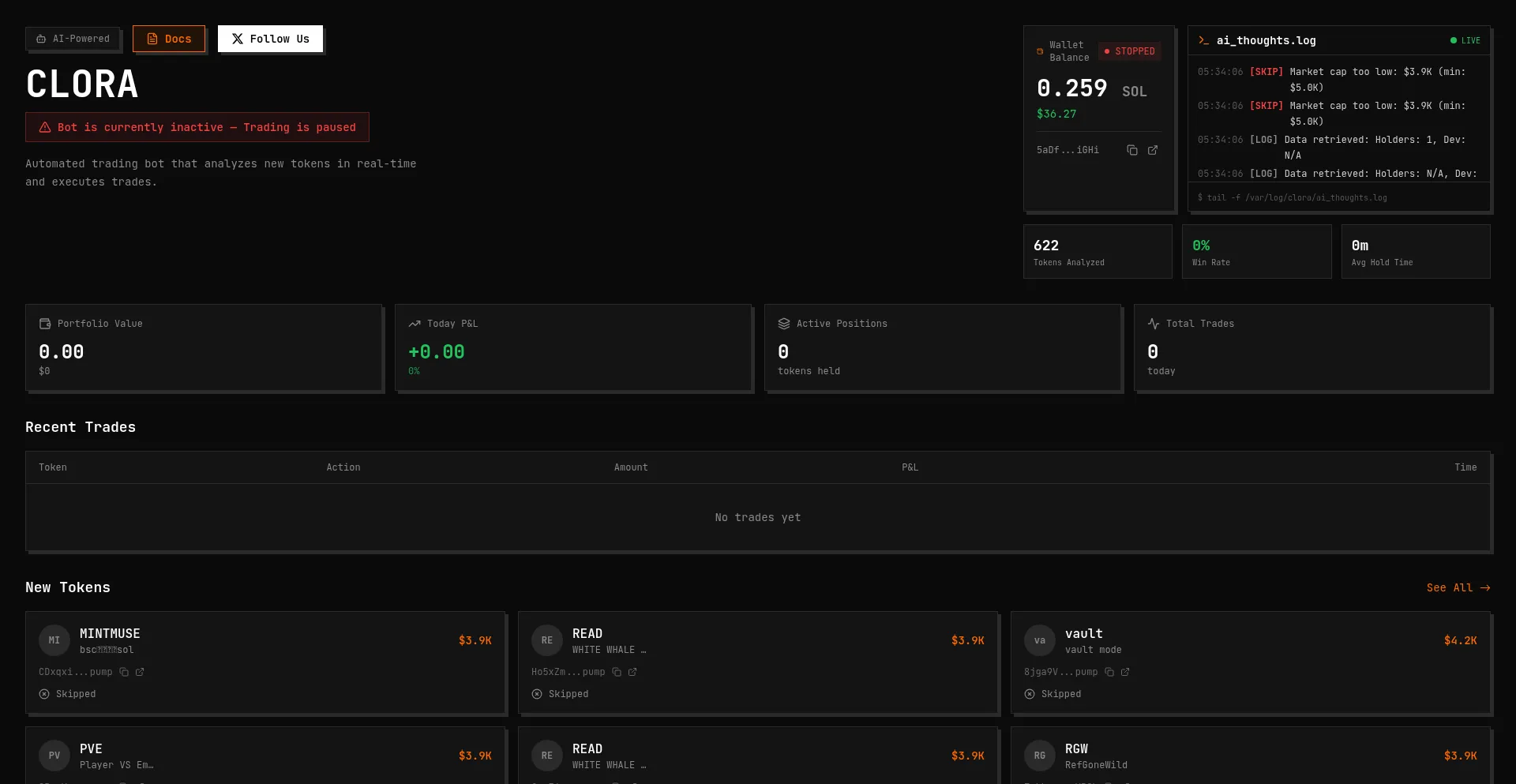The image size is (1516, 784).
Task: Copy the wallet address 5aDf...iGHi
Action: (1131, 150)
